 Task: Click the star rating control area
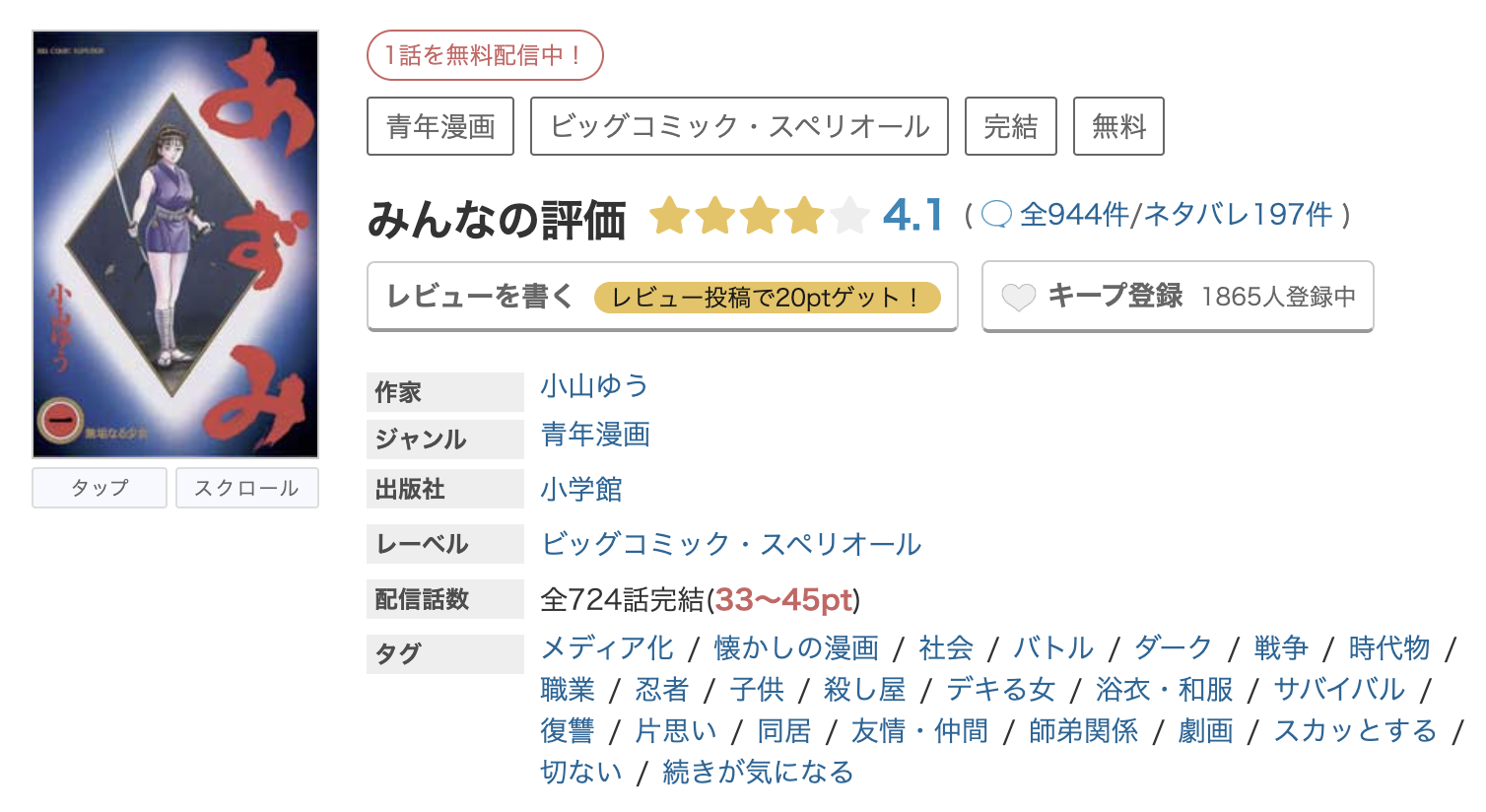pos(757,215)
